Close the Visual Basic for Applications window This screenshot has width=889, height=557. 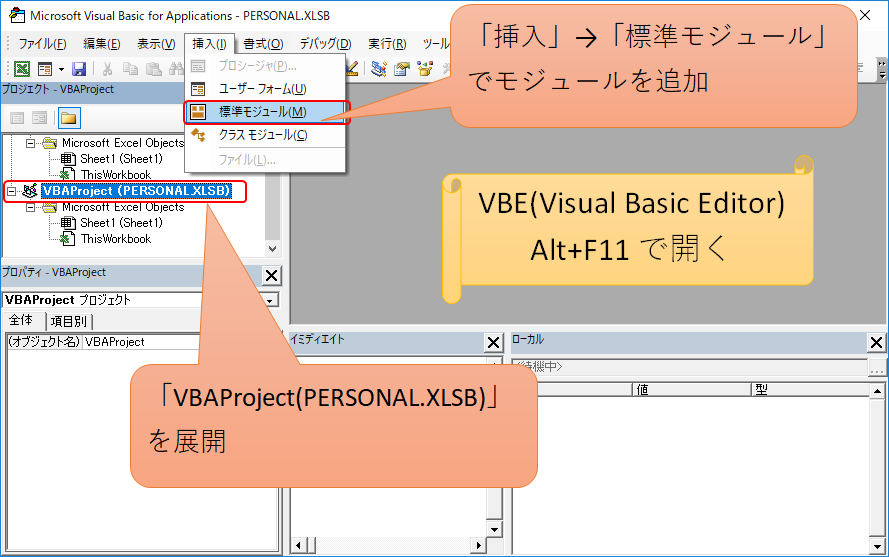click(x=865, y=15)
